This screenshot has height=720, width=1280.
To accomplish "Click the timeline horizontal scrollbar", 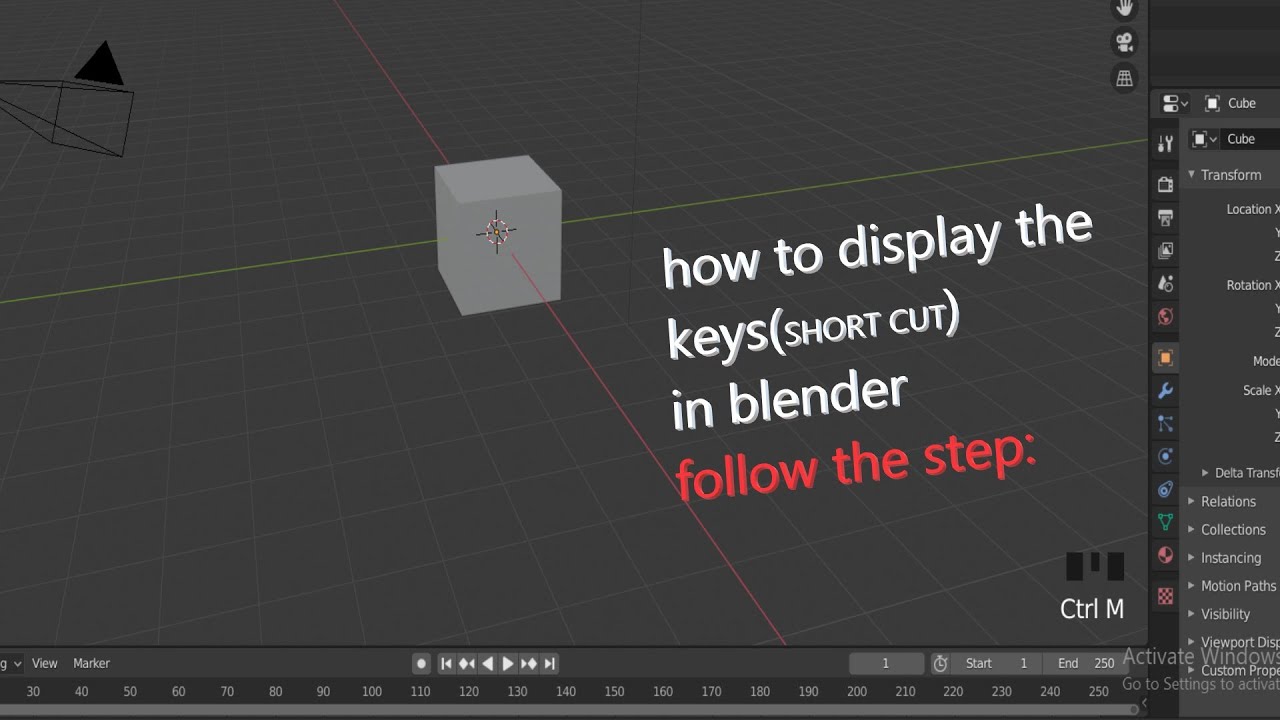I will click(570, 709).
